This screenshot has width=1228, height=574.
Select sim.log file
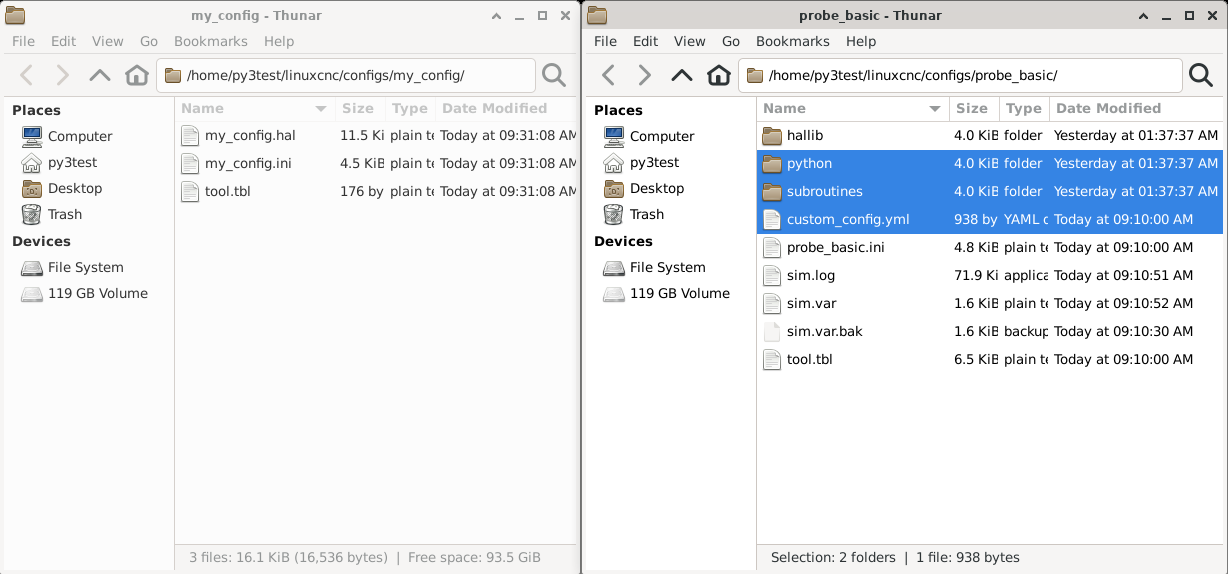[x=990, y=275]
